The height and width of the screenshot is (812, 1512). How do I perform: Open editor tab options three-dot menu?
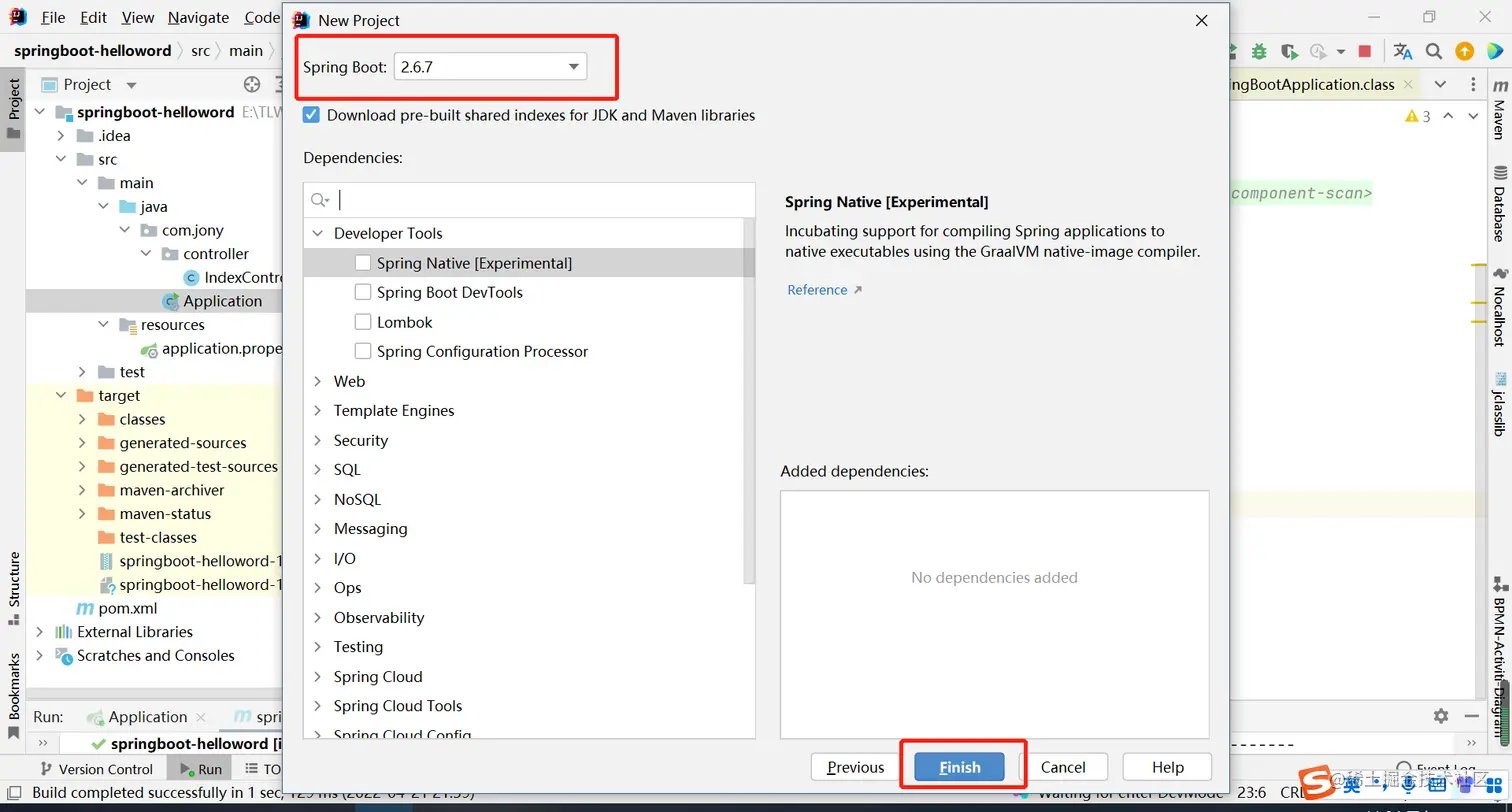pyautogui.click(x=1471, y=85)
